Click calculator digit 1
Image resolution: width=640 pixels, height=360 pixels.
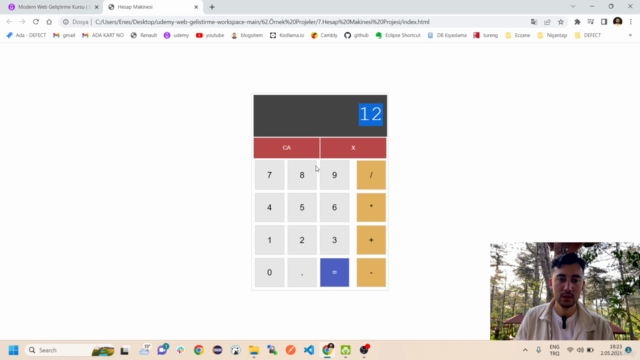click(x=269, y=240)
